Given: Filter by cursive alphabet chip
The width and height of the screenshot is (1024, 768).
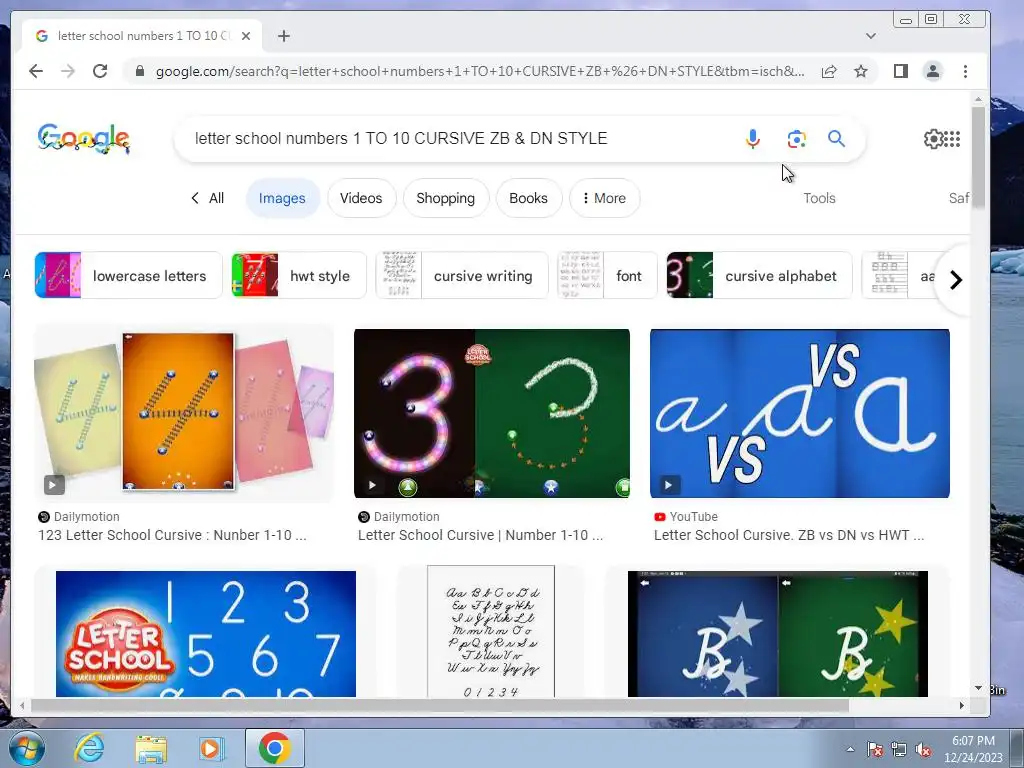Looking at the screenshot, I should 760,275.
